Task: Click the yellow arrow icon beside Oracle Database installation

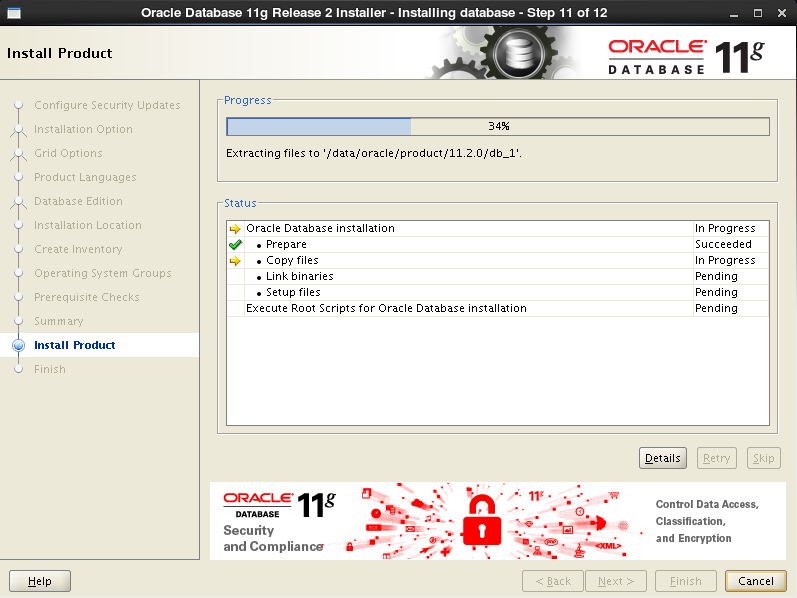Action: click(235, 229)
